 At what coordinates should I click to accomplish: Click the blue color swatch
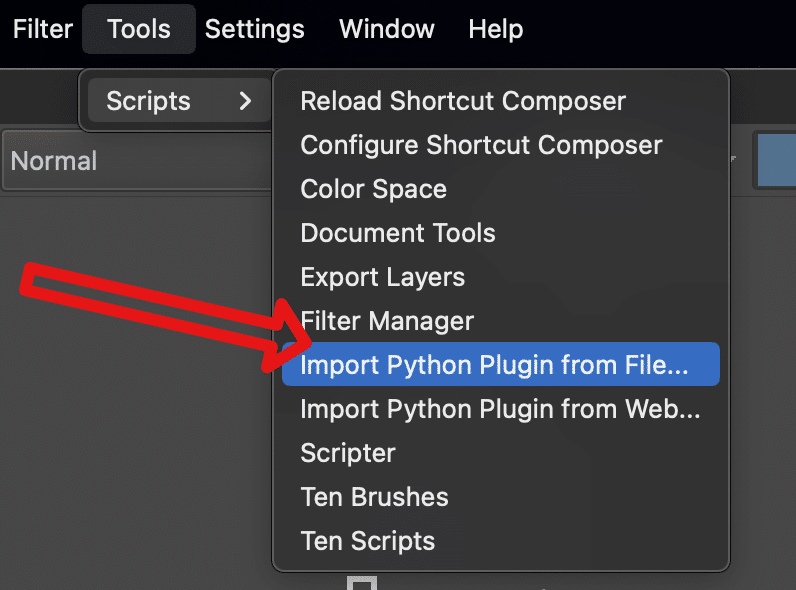pyautogui.click(x=776, y=160)
